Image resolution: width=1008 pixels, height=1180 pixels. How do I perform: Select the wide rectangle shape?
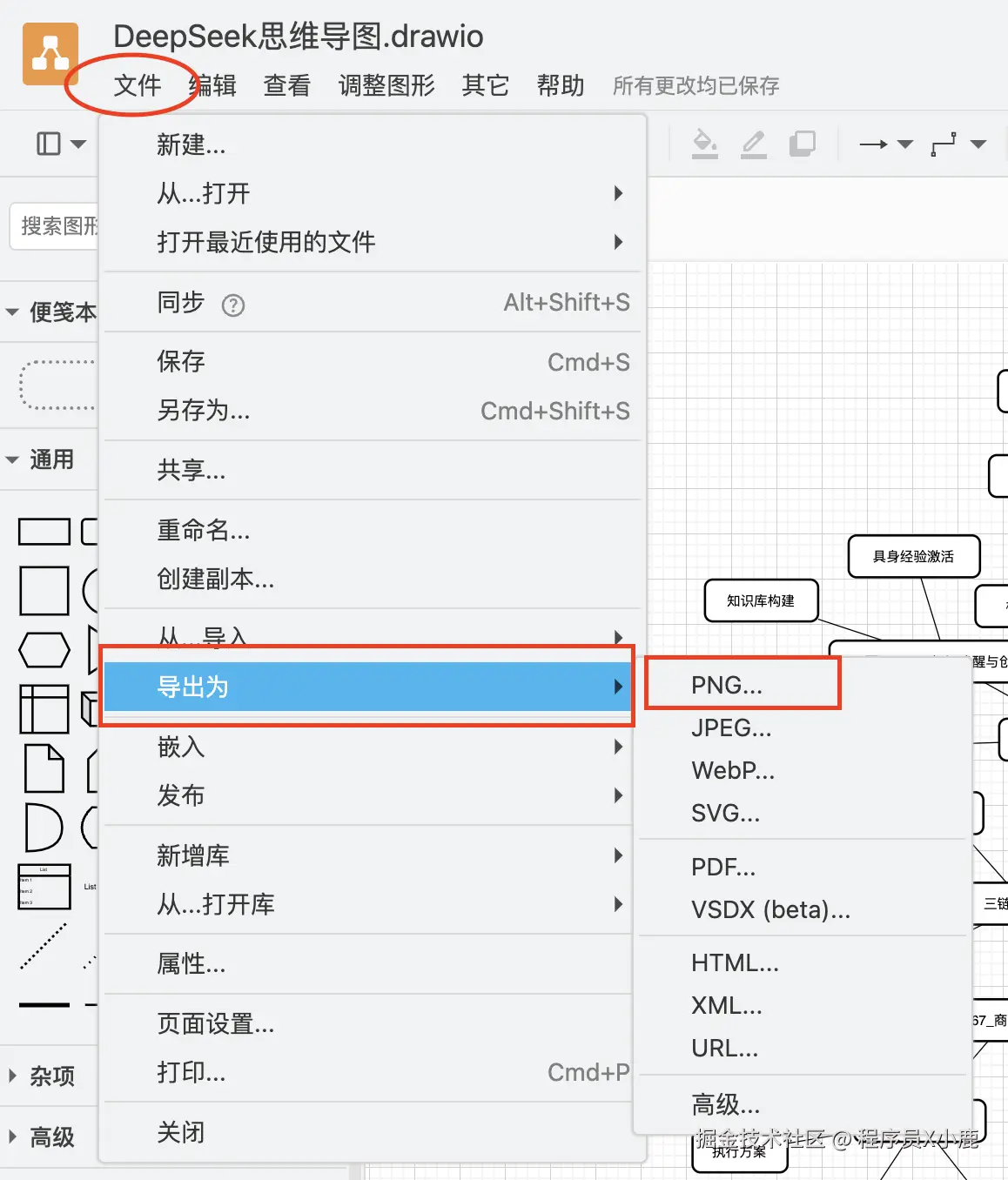click(x=44, y=532)
